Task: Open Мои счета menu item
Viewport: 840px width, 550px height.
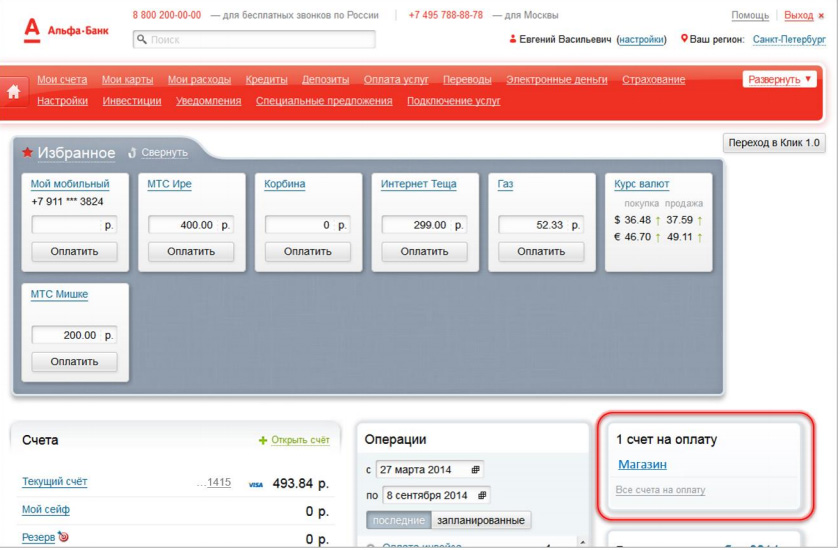Action: click(x=62, y=79)
